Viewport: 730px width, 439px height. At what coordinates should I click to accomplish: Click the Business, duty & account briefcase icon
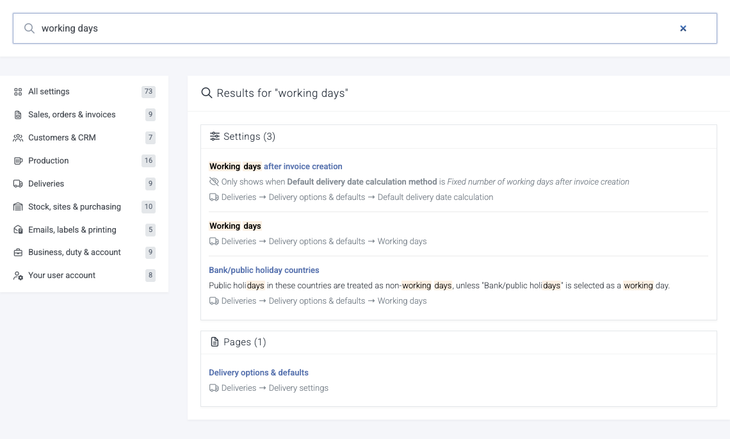tap(18, 252)
